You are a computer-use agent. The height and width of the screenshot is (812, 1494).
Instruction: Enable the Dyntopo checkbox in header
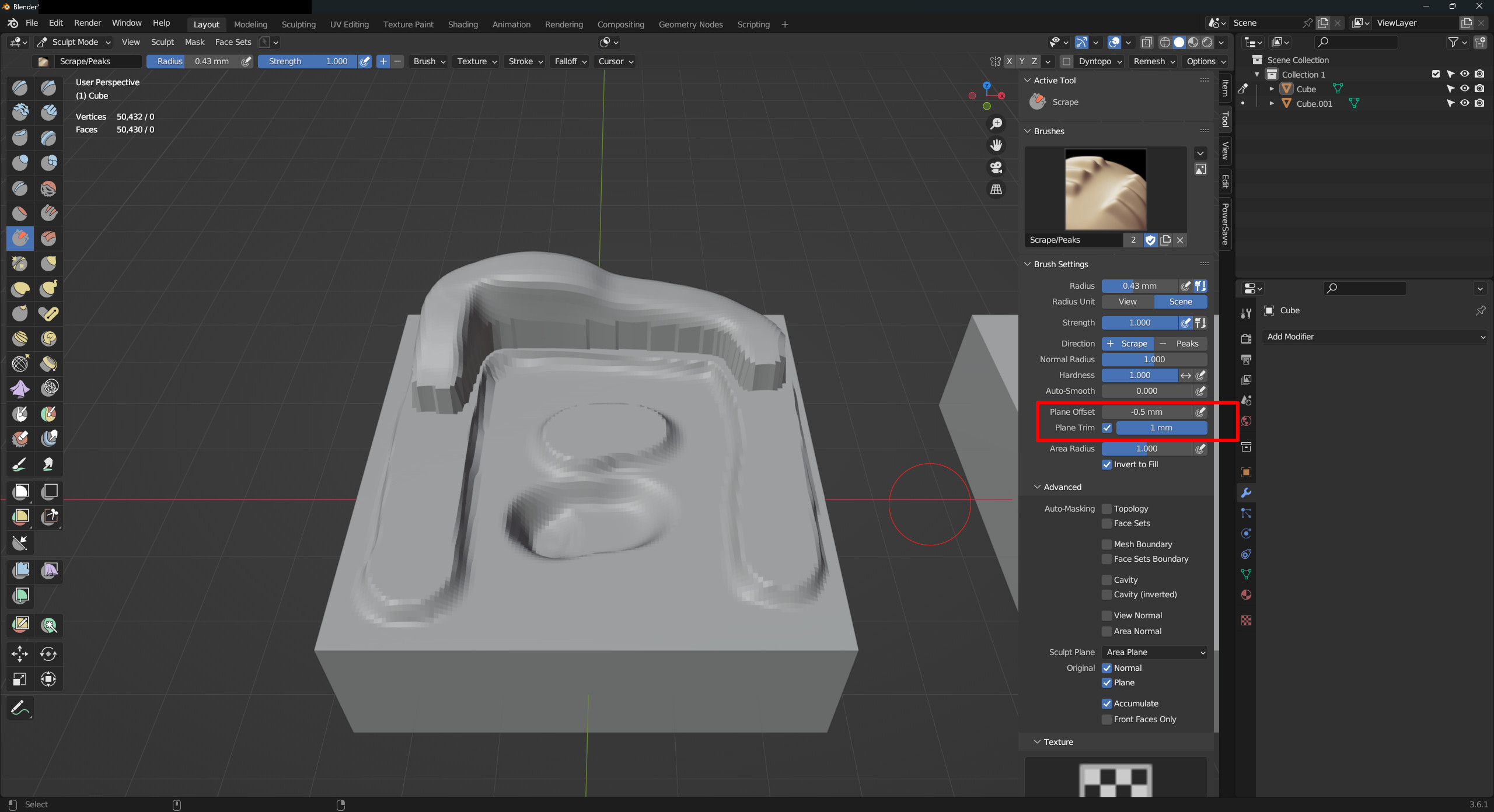tap(1067, 61)
